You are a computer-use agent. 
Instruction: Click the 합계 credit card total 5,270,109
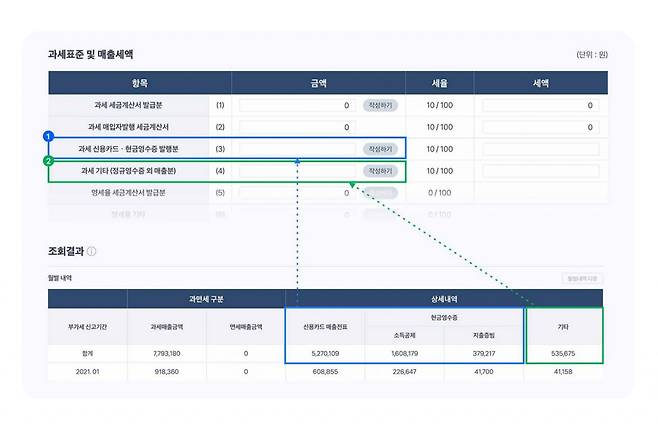click(325, 353)
